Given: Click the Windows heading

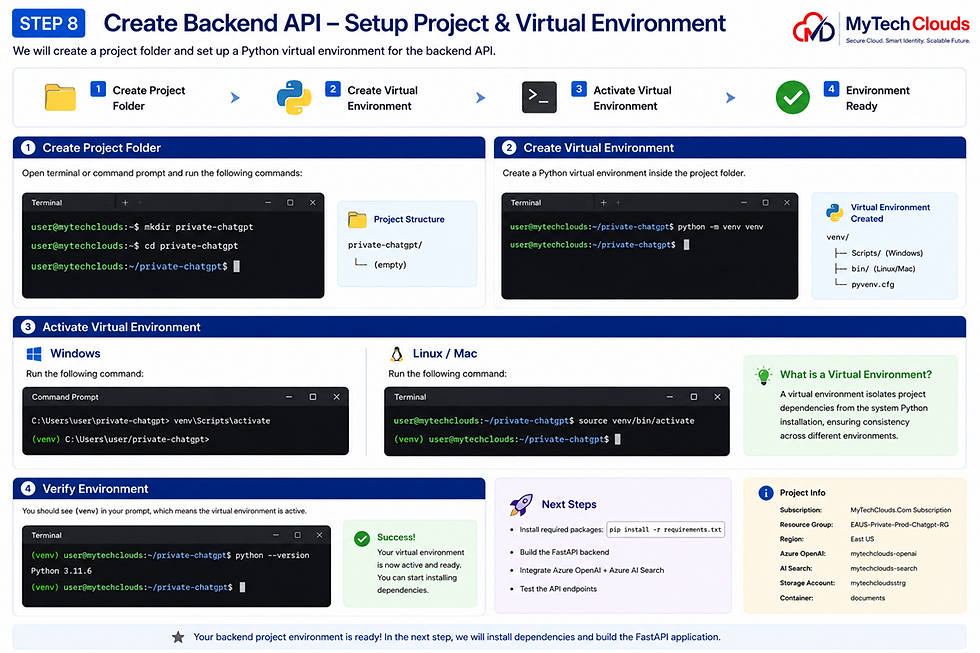Looking at the screenshot, I should (x=75, y=354).
